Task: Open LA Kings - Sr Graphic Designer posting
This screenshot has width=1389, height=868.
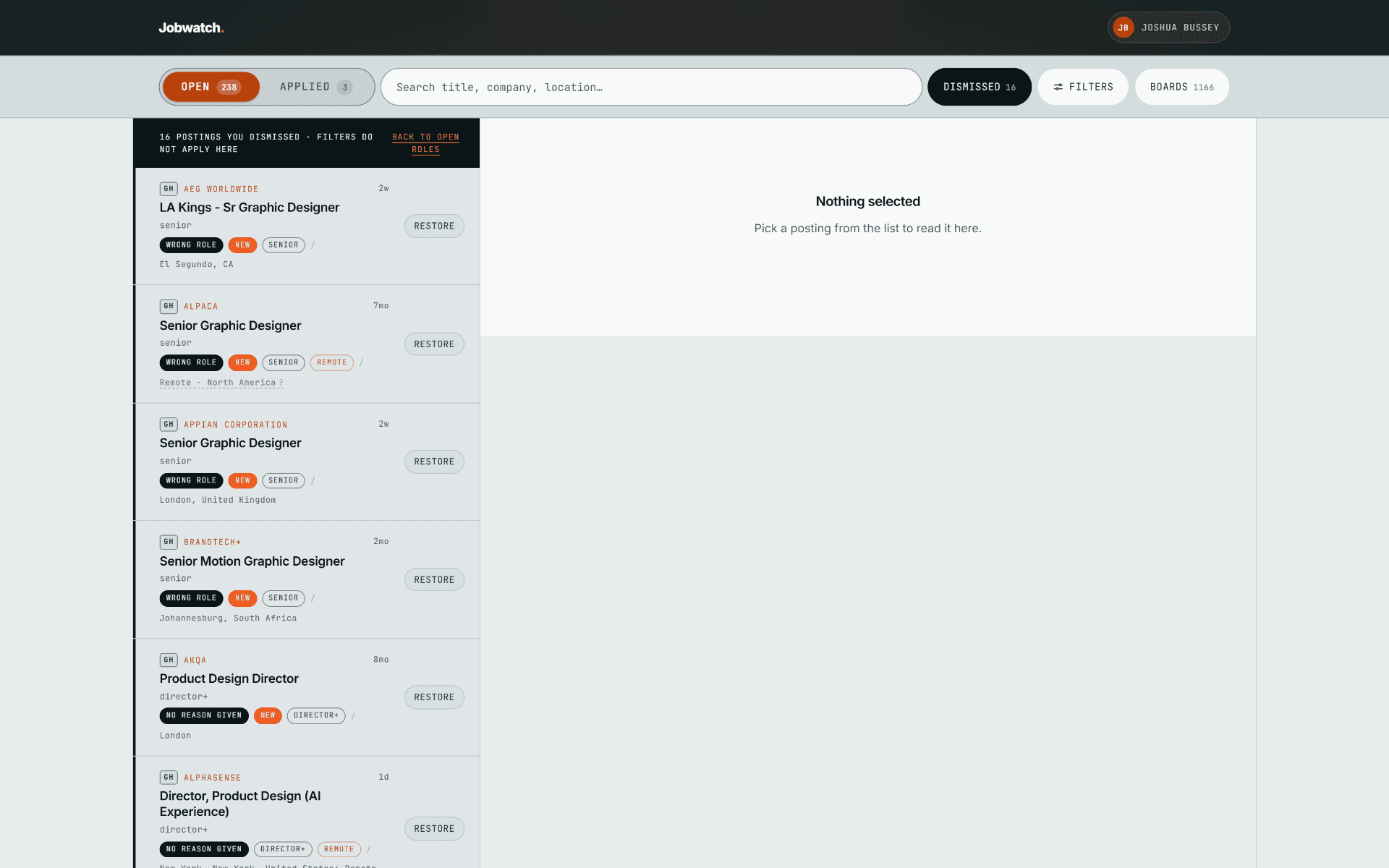Action: click(250, 208)
